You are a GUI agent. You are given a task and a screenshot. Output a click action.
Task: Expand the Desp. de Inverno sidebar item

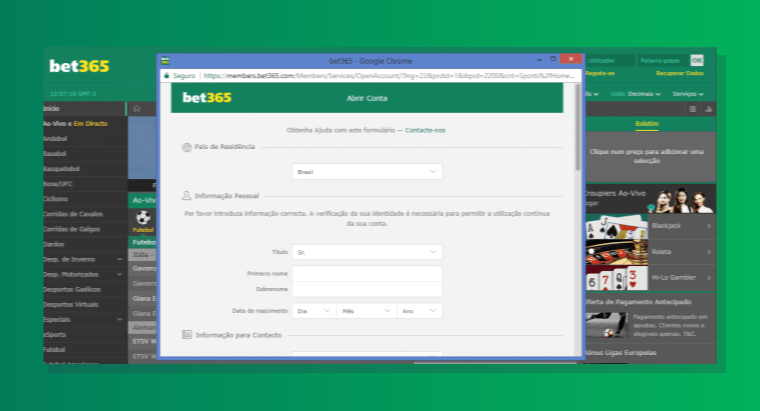coord(120,259)
